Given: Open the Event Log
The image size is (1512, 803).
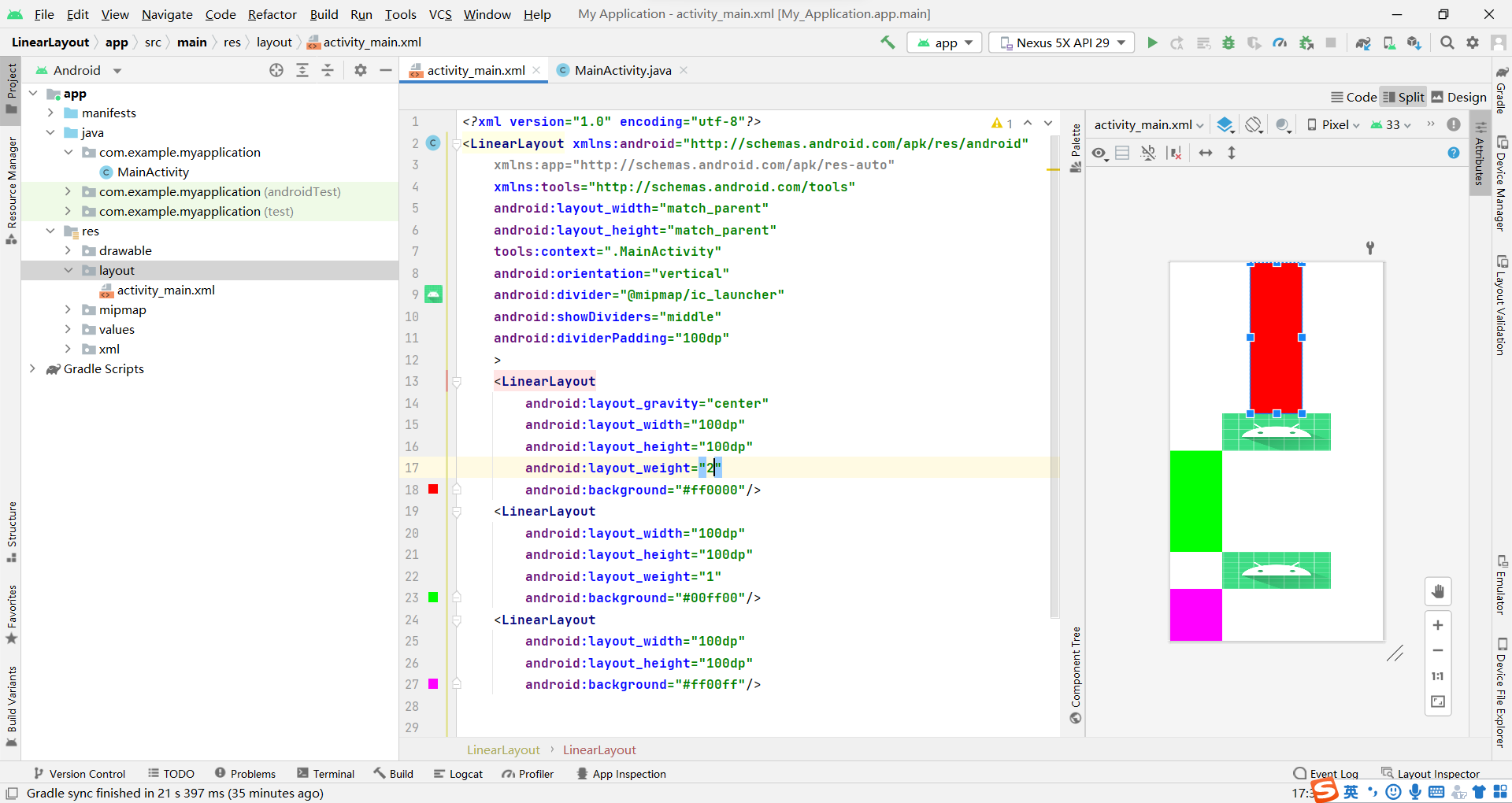Looking at the screenshot, I should click(x=1333, y=774).
